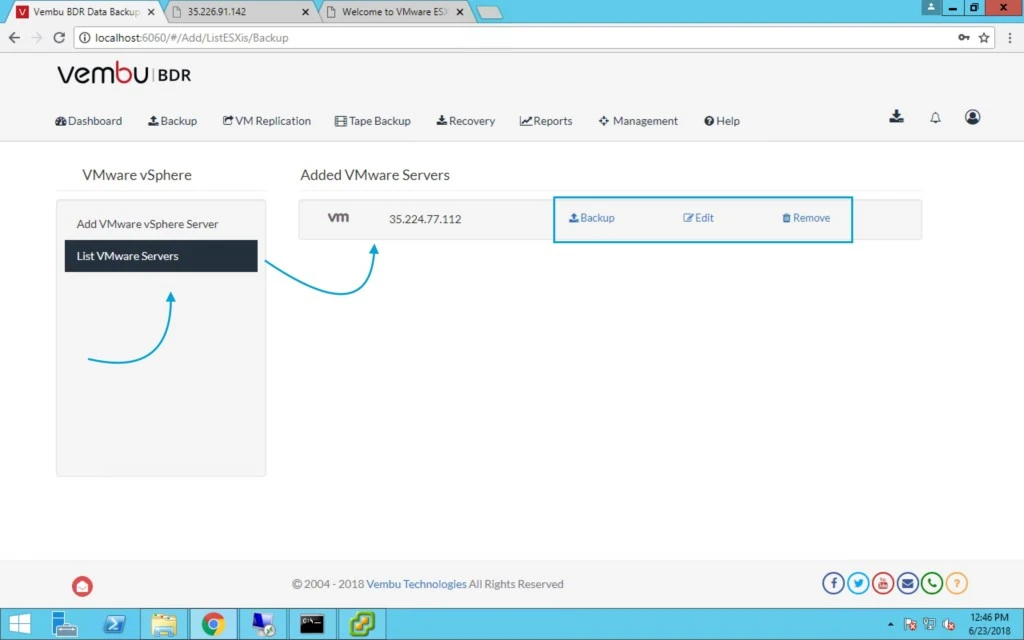Click the Twitter icon in footer

[x=857, y=583]
